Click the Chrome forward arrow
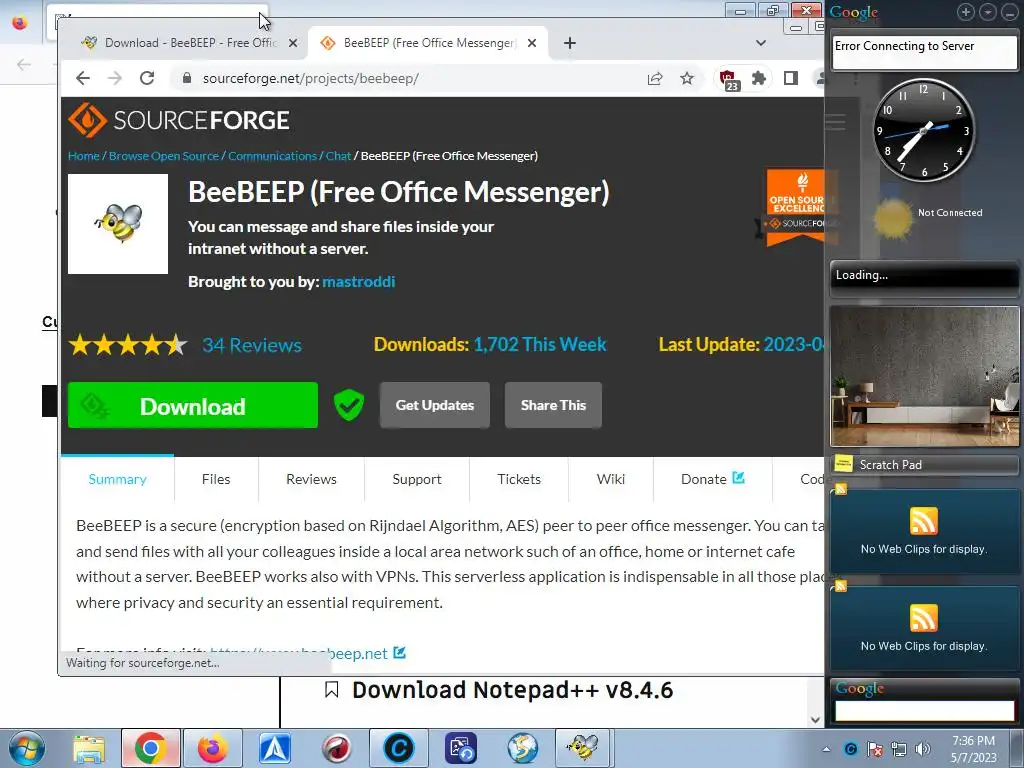The image size is (1024, 768). 115,78
